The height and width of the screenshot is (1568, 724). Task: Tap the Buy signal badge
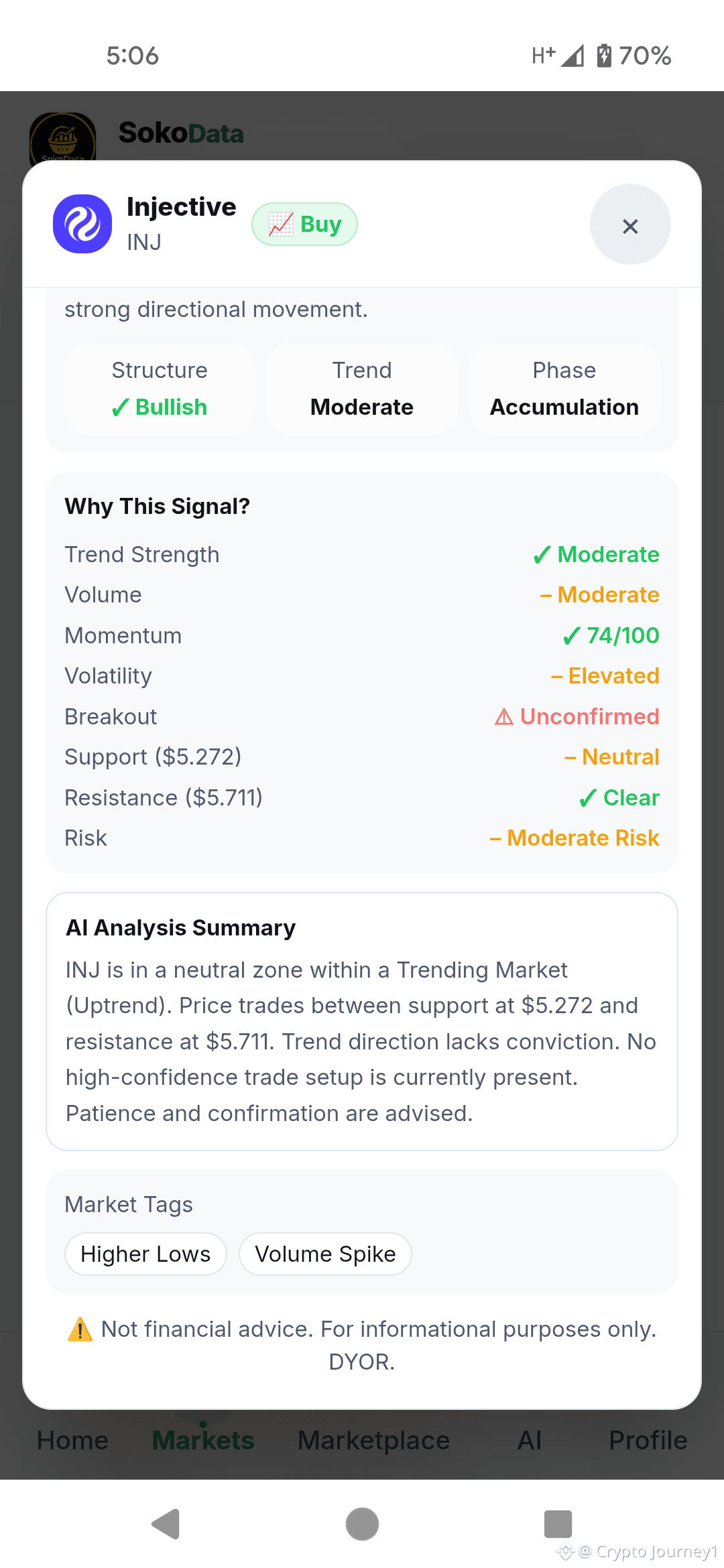point(304,224)
